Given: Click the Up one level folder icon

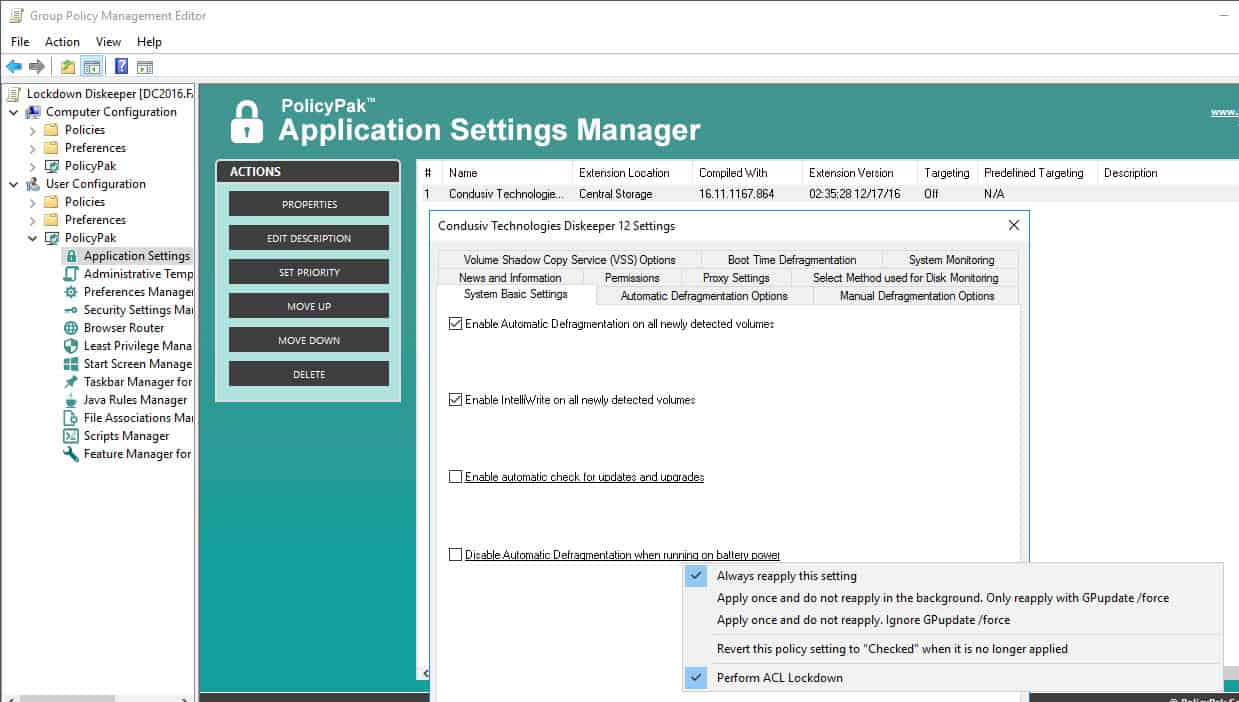Looking at the screenshot, I should [x=68, y=67].
